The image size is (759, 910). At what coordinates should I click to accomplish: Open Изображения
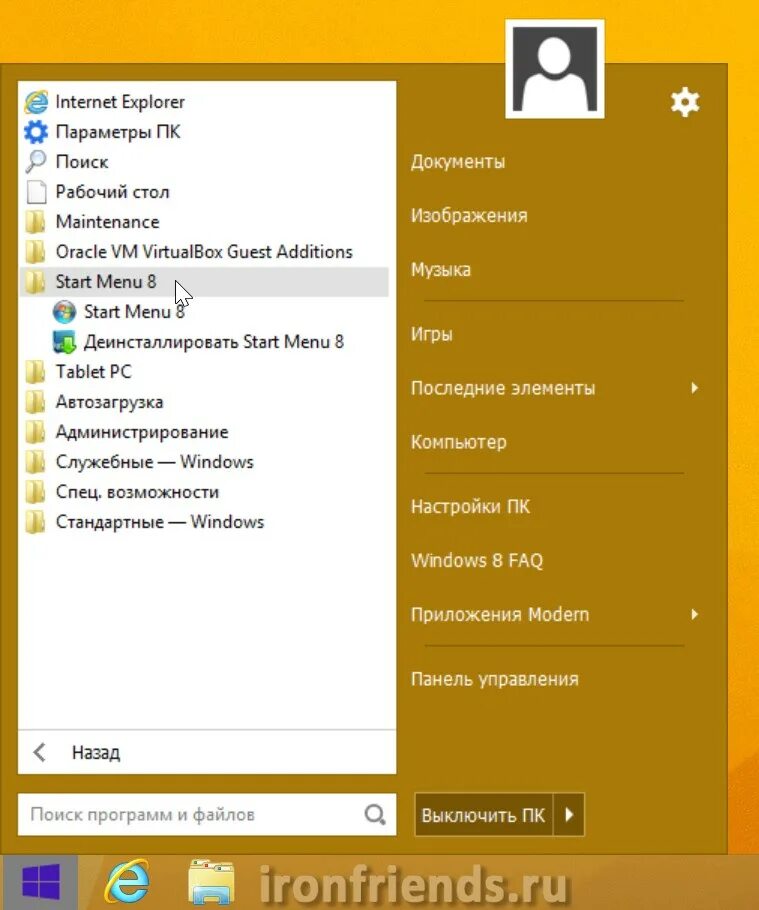[x=469, y=216]
